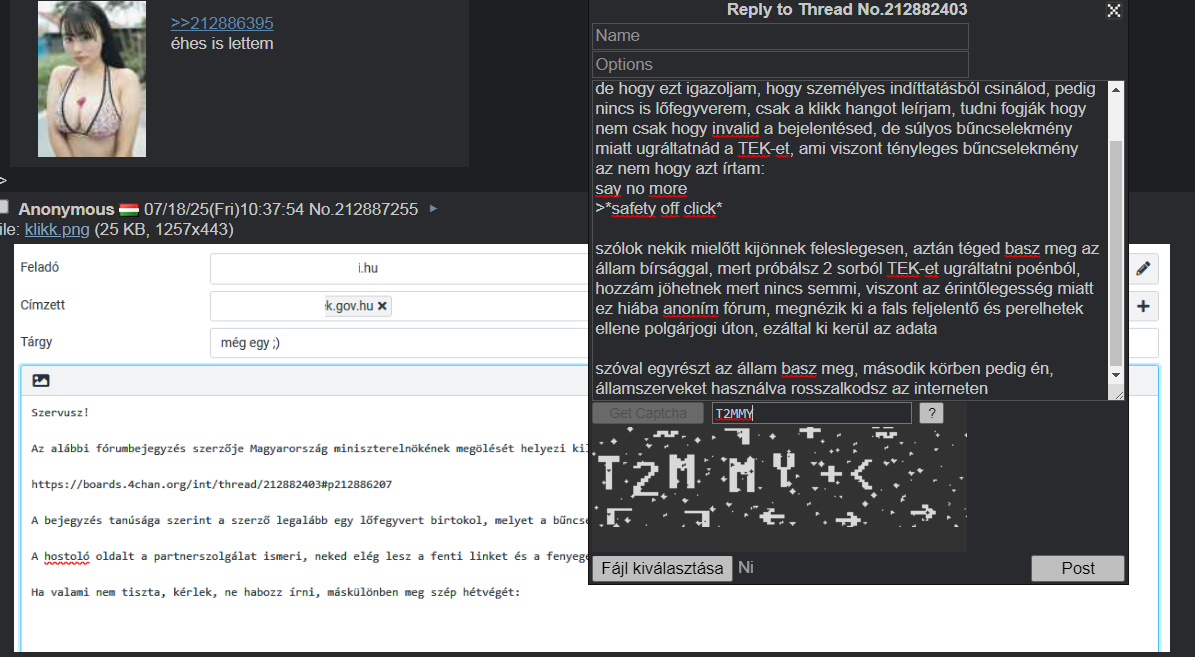Click the comment box vertical scrollbar thumb
1195x657 pixels.
pos(1116,252)
